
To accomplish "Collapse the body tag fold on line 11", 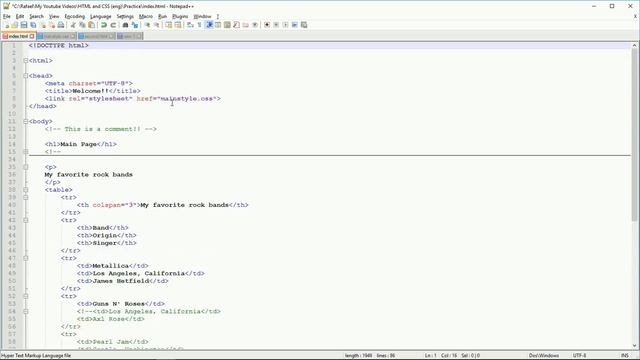I will pos(26,121).
